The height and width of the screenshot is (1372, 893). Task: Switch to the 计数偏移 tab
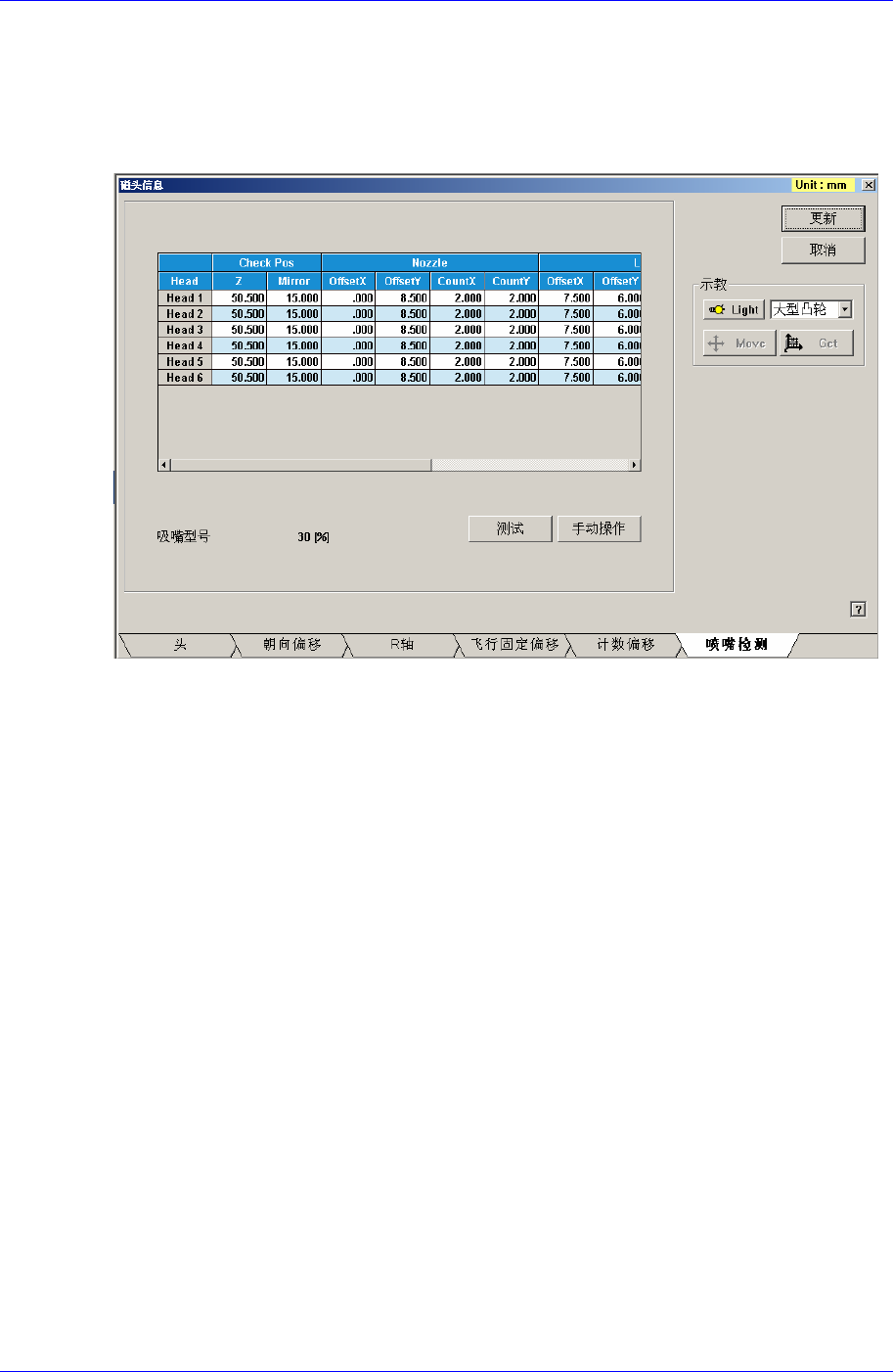(626, 645)
